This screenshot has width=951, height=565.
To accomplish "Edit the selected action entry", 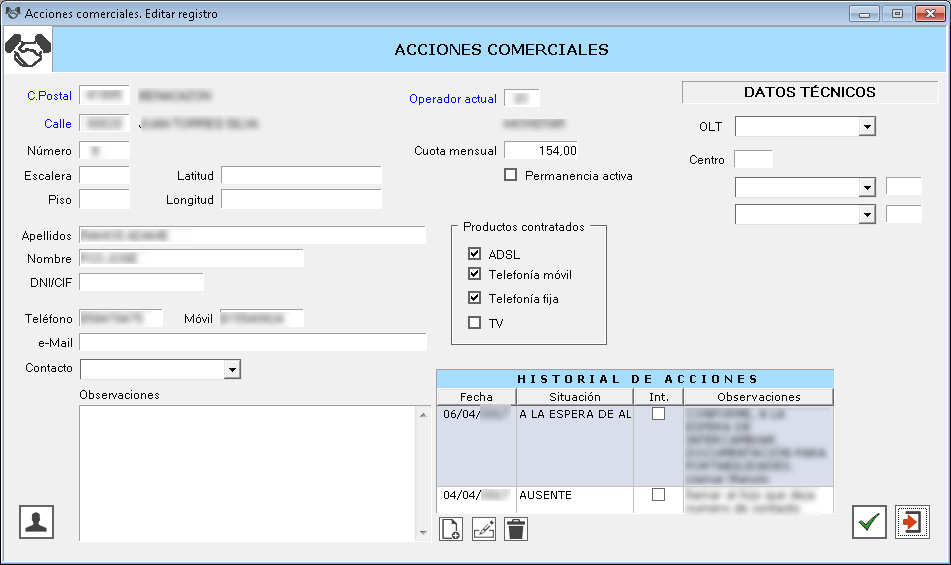I will point(483,529).
